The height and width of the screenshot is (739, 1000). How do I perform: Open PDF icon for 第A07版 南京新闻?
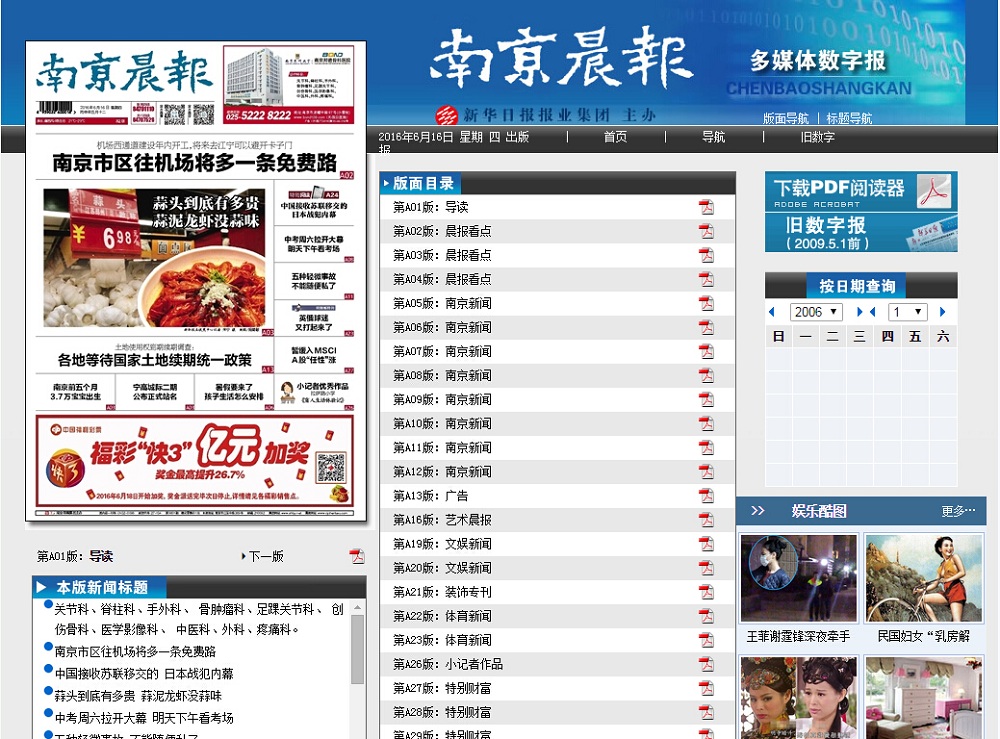(x=706, y=351)
